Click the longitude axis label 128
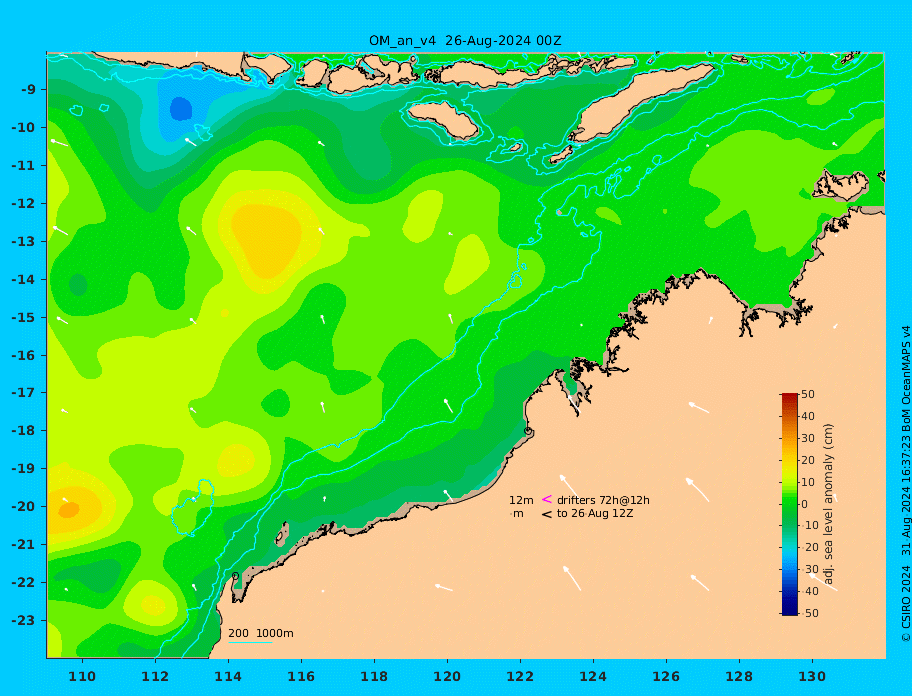 click(739, 677)
